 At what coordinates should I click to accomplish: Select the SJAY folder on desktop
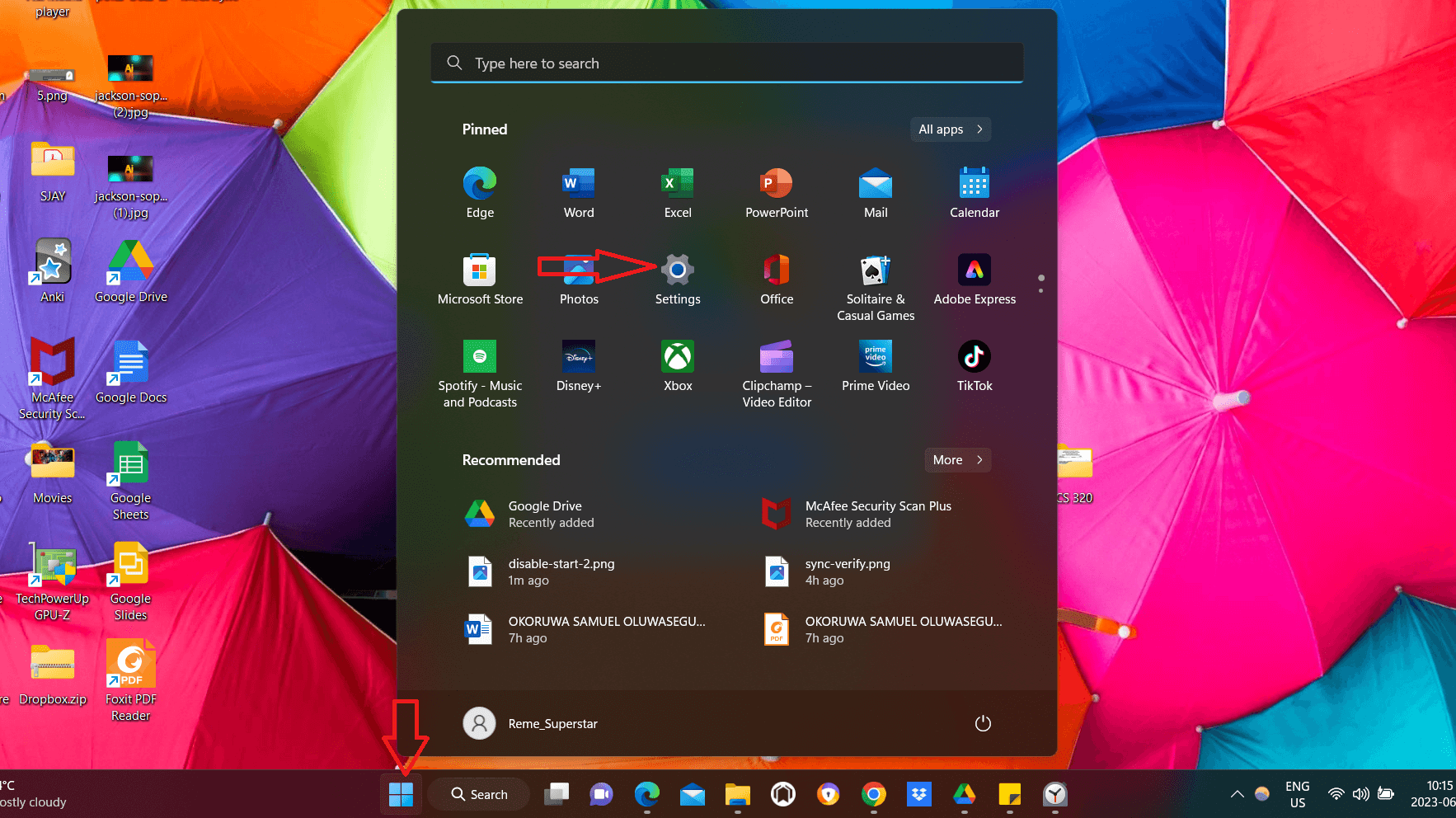52,171
